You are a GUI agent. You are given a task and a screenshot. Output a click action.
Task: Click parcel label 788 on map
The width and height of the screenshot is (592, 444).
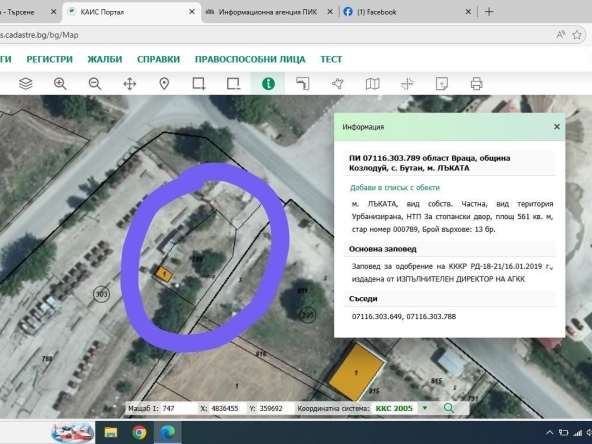point(47,359)
